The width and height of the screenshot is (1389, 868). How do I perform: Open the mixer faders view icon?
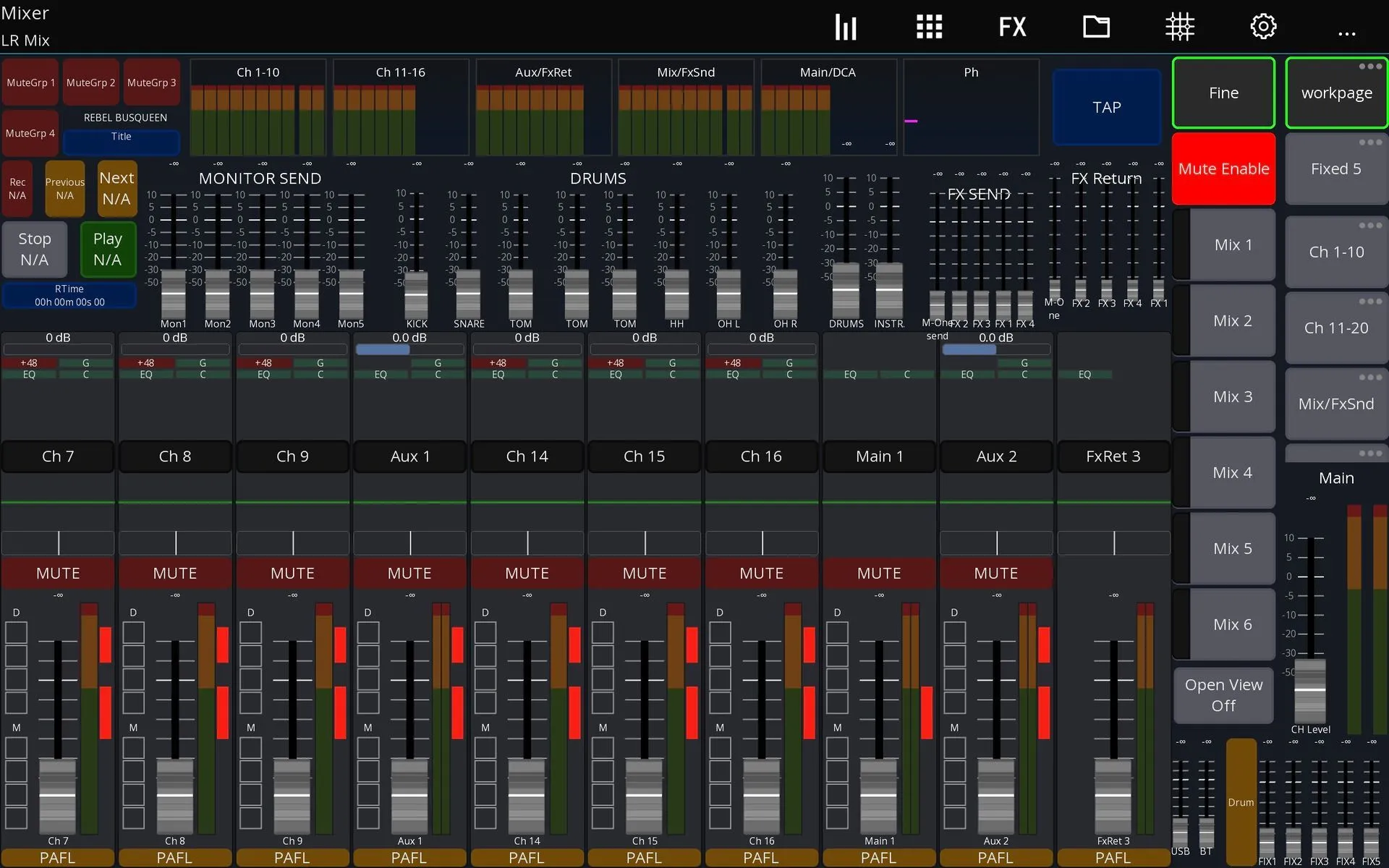tap(845, 27)
